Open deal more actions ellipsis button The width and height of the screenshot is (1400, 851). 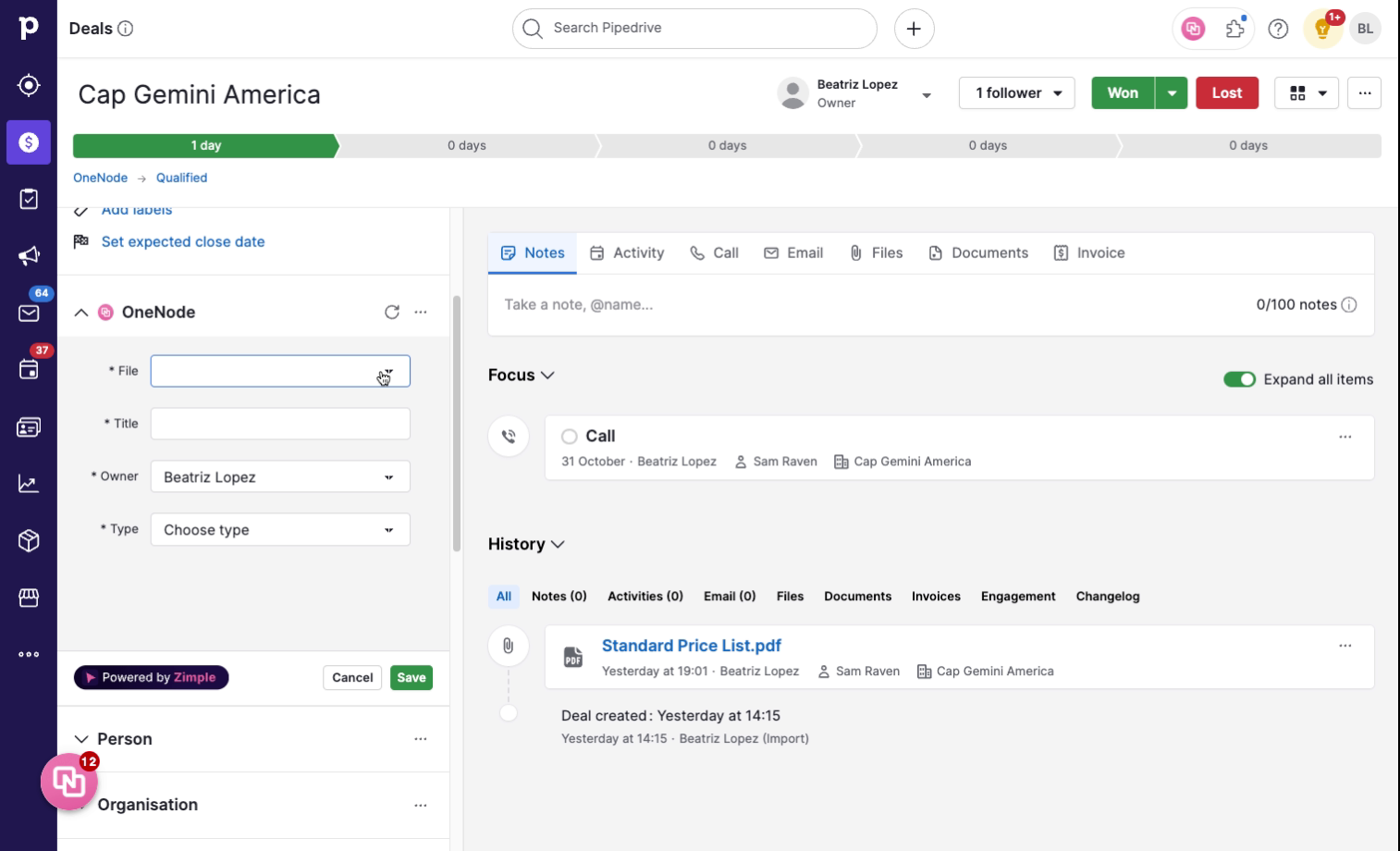click(1364, 92)
